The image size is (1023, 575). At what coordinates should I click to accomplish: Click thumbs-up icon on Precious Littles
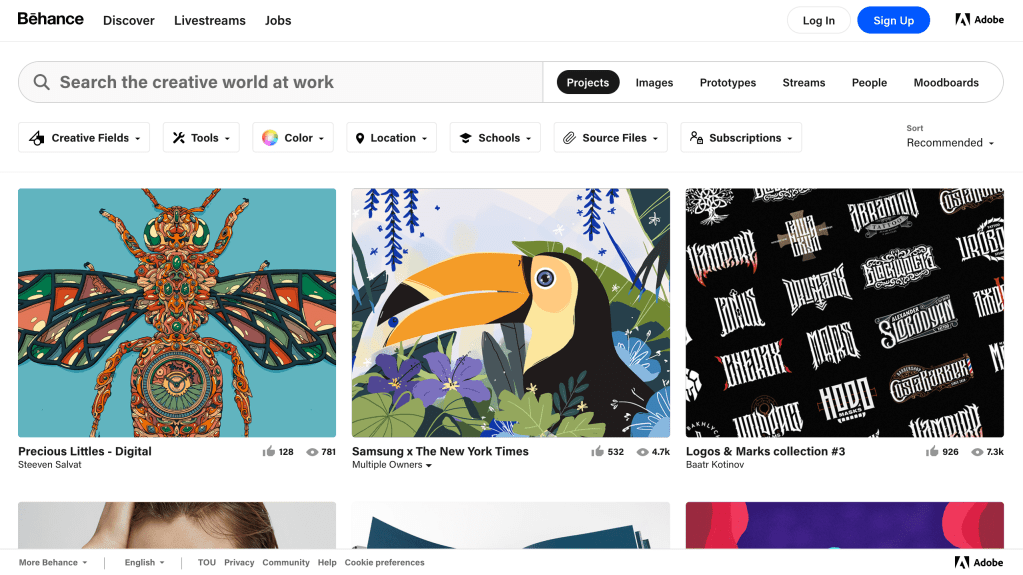pyautogui.click(x=268, y=452)
